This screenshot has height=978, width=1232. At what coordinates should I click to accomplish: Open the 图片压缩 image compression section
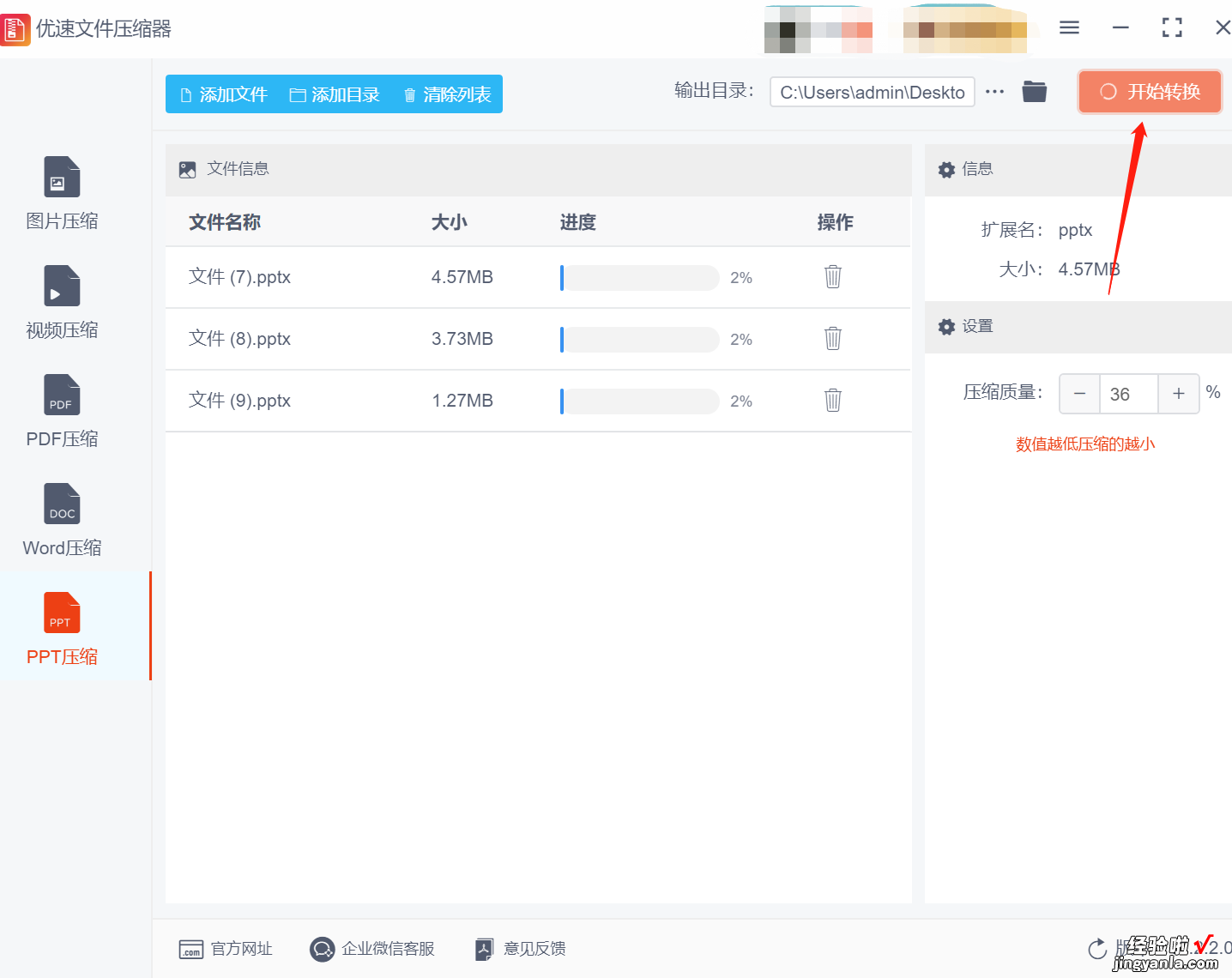[62, 194]
